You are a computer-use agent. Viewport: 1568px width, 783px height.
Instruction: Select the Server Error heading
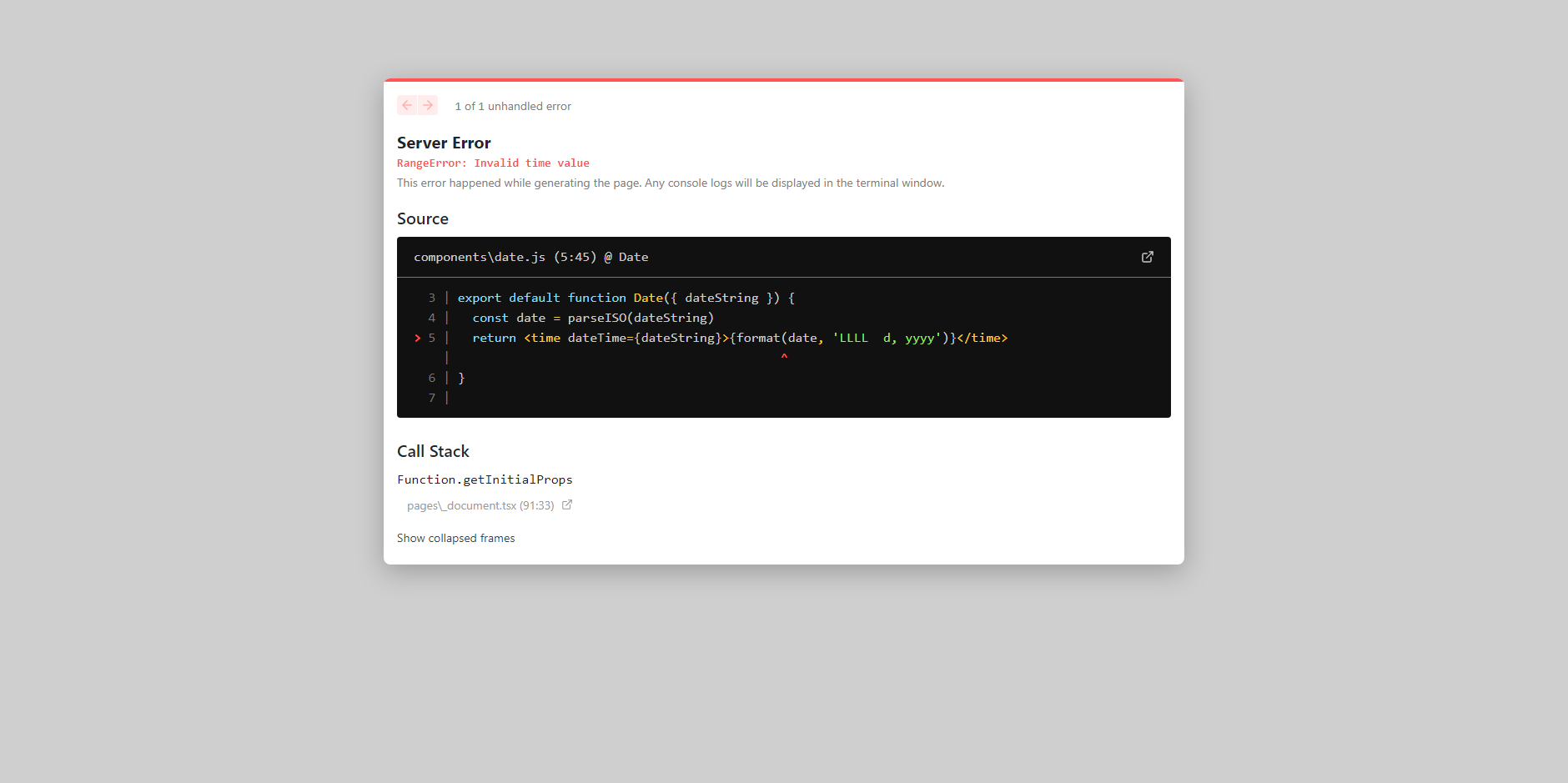[x=444, y=143]
